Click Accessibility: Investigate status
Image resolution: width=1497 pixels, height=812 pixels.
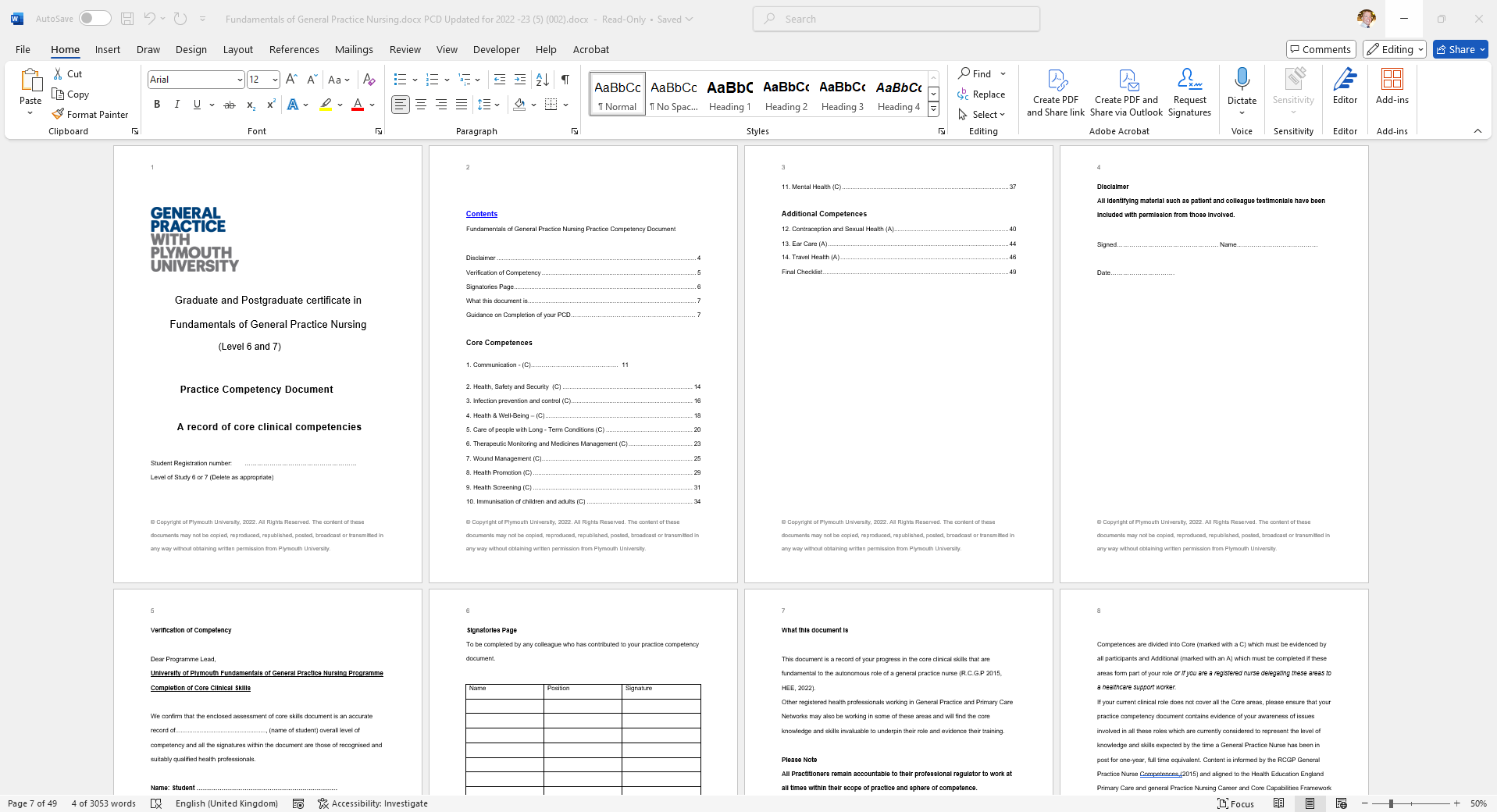[x=372, y=803]
